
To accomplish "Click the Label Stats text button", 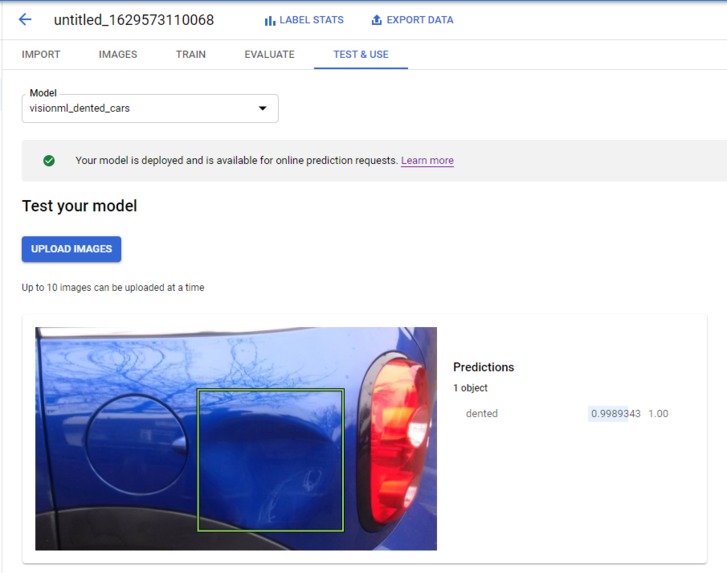I will coord(312,20).
